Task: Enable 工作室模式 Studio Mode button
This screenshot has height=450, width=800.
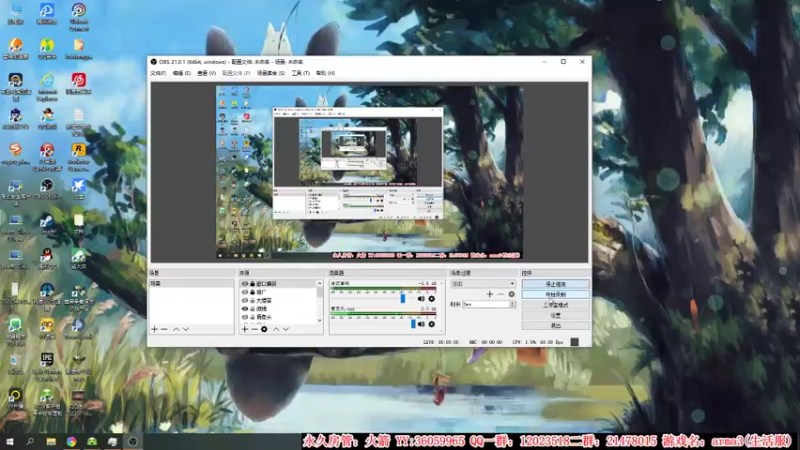Action: pos(556,305)
